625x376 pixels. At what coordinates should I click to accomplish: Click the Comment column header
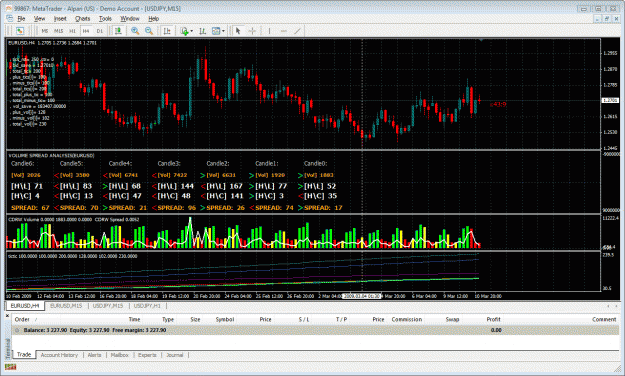click(x=604, y=319)
